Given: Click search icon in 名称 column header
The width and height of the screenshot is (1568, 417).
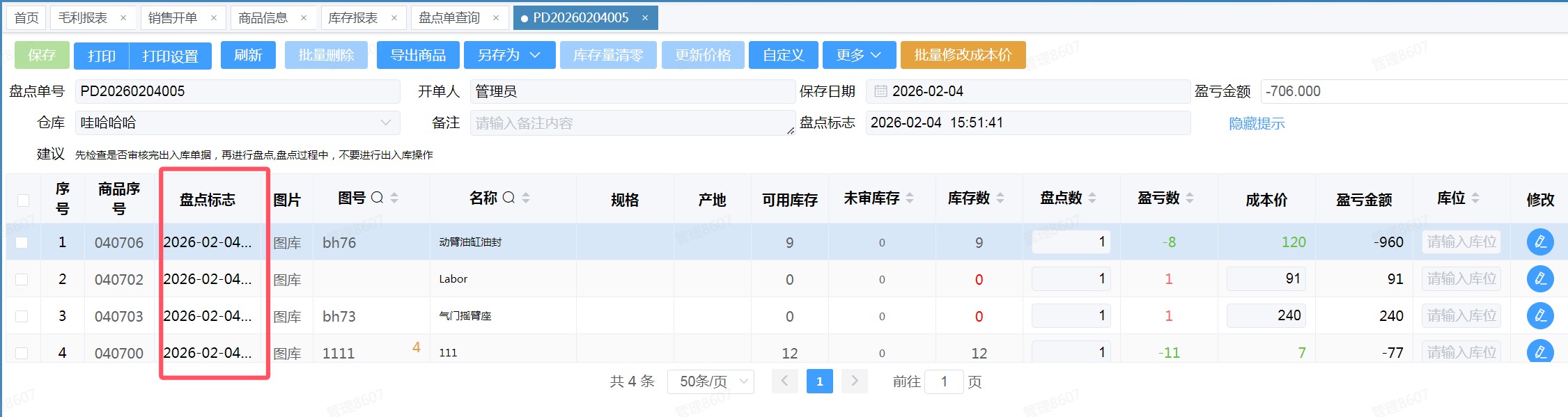Looking at the screenshot, I should pos(509,198).
